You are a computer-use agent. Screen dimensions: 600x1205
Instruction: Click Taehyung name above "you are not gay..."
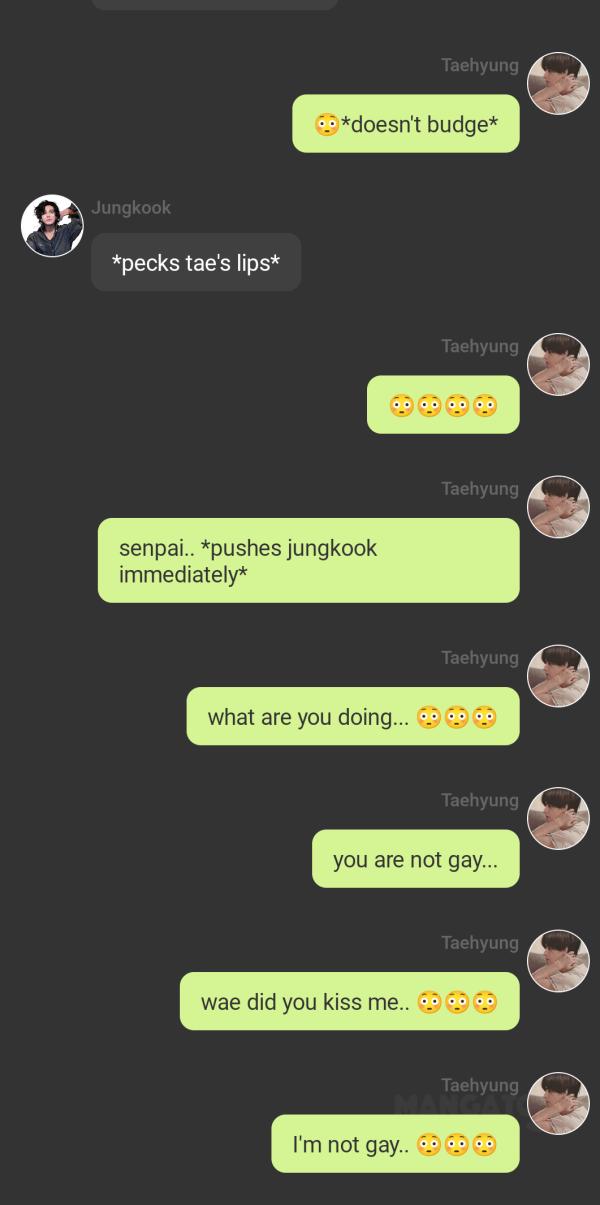[x=480, y=801]
